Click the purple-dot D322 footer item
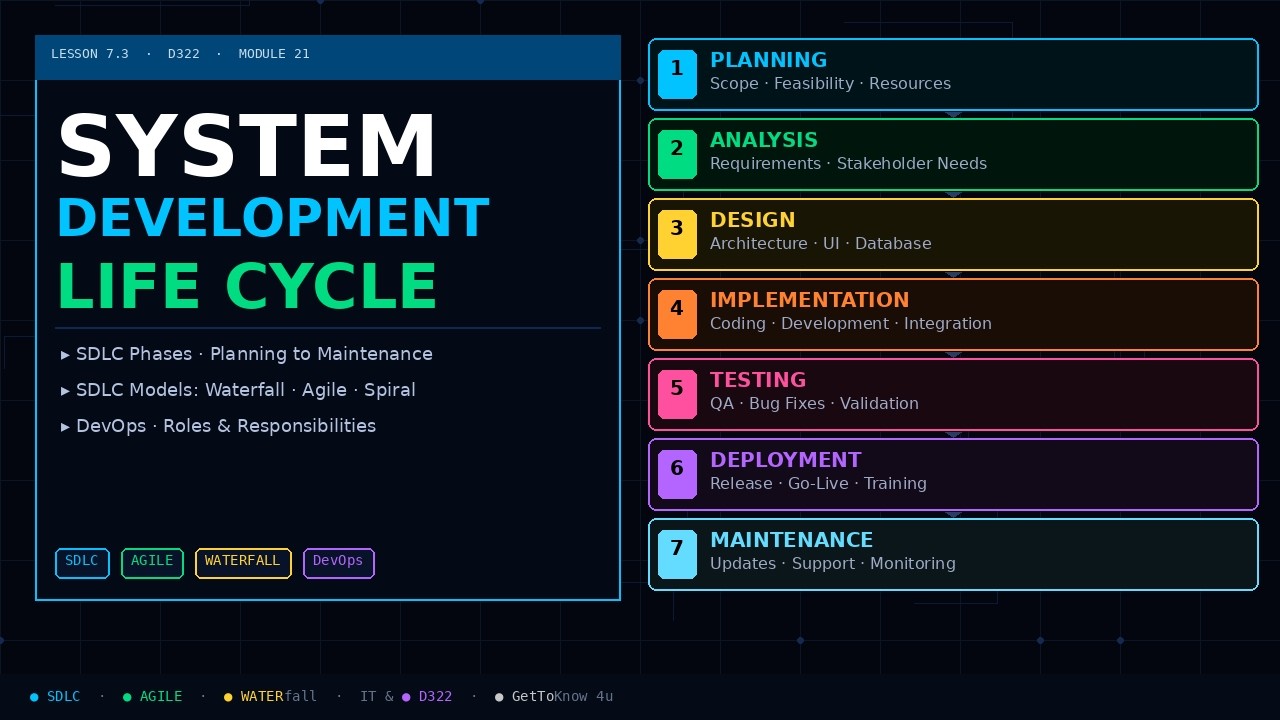 pyautogui.click(x=427, y=697)
